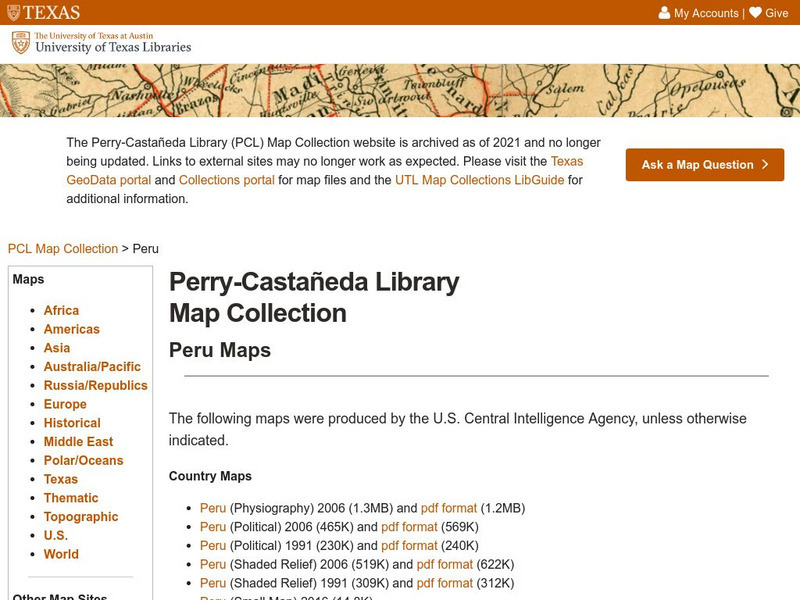Open the Peru Physiography 2006 map
This screenshot has height=600, width=800.
(x=210, y=507)
